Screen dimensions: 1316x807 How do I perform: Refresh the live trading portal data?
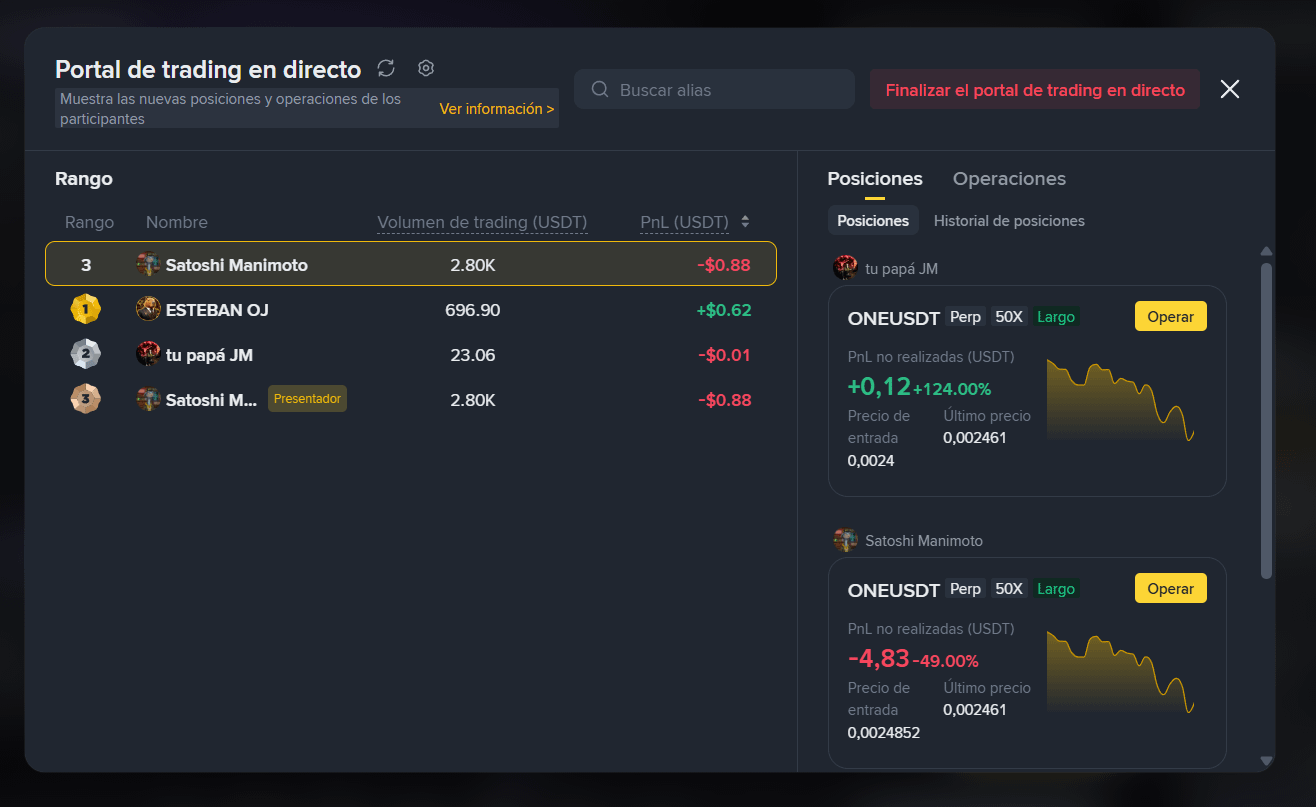click(x=386, y=68)
